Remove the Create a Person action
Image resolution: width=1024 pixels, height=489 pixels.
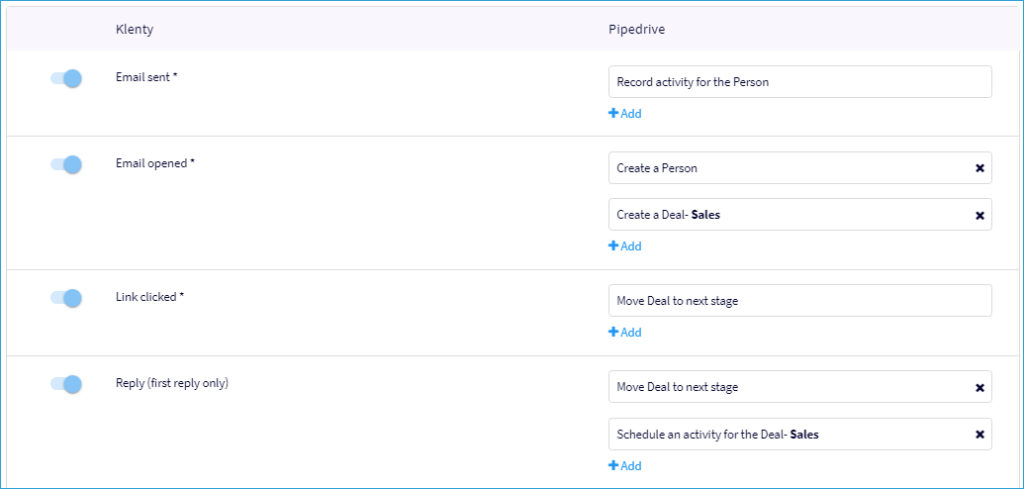[x=980, y=168]
